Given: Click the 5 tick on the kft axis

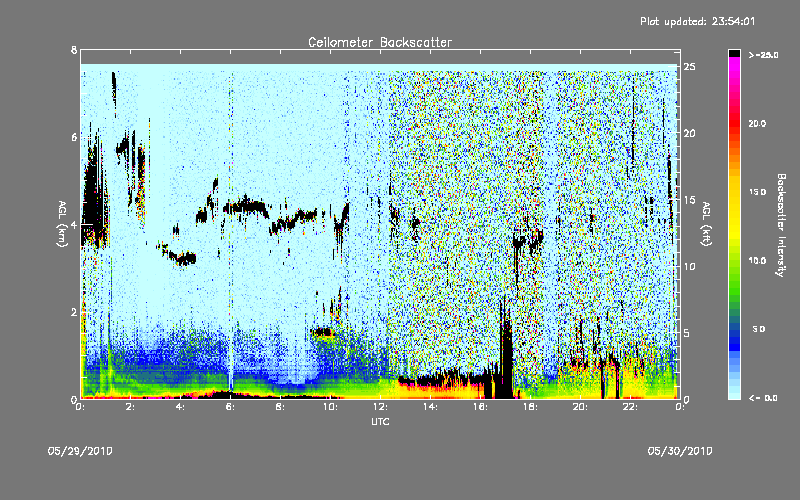Looking at the screenshot, I should [687, 333].
